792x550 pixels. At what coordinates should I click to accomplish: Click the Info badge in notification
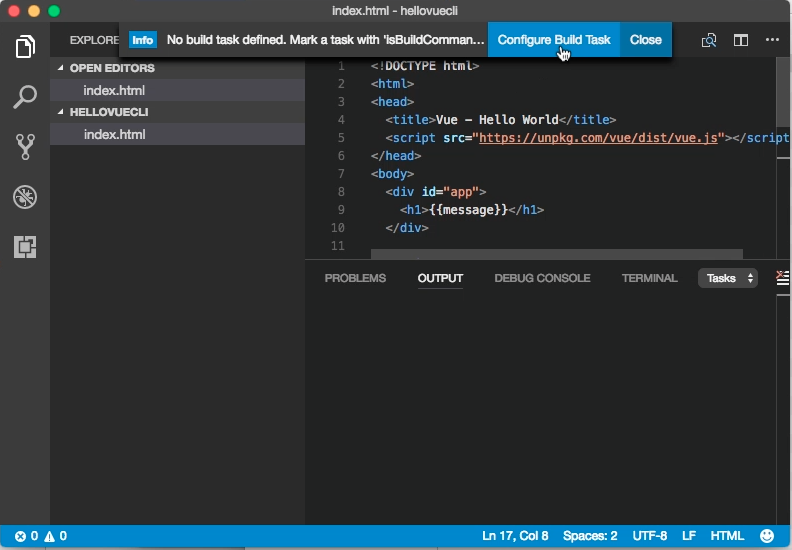tap(142, 40)
